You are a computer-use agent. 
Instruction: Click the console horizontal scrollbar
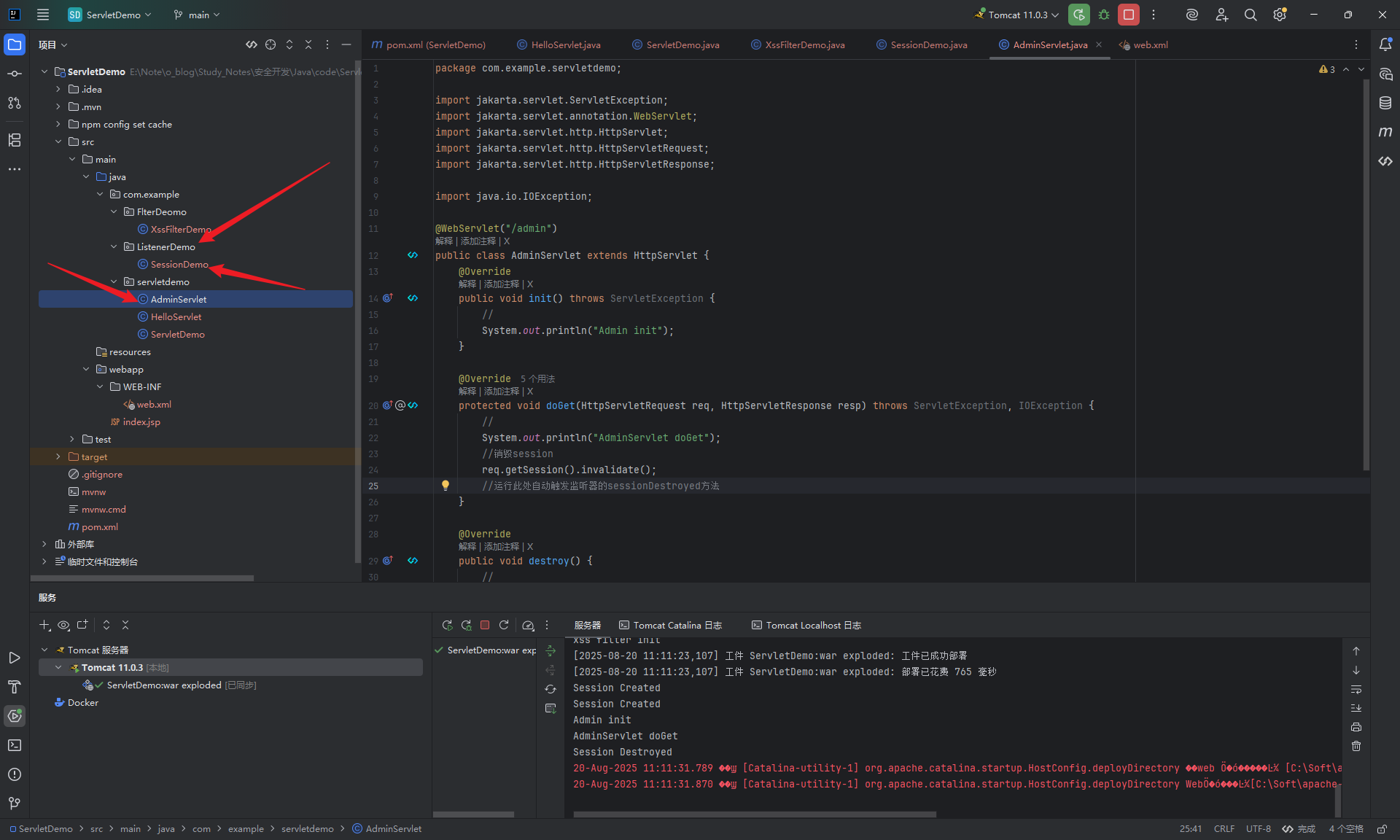[755, 814]
